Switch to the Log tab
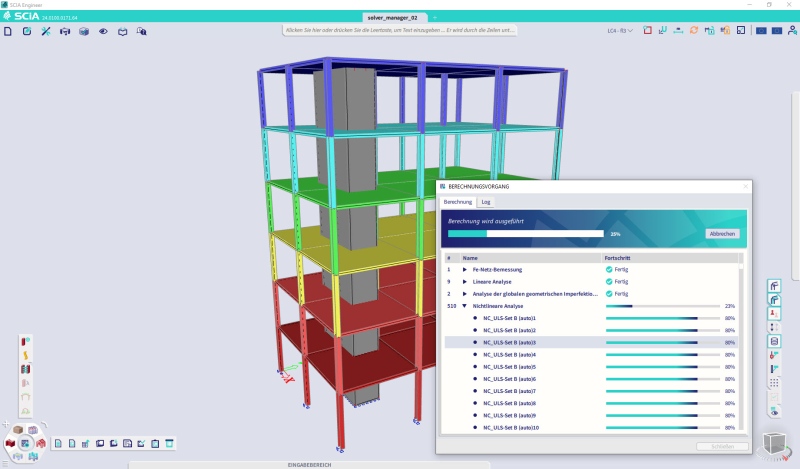 486,202
